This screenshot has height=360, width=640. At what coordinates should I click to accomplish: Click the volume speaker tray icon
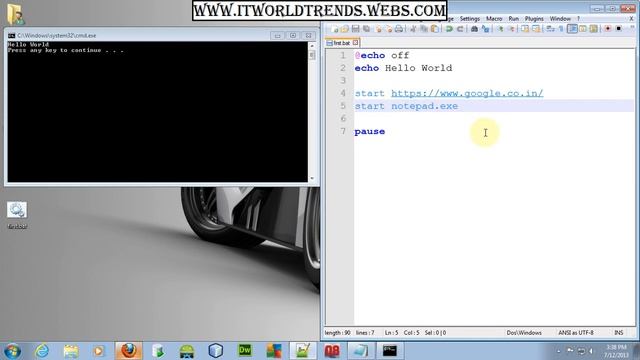(591, 351)
